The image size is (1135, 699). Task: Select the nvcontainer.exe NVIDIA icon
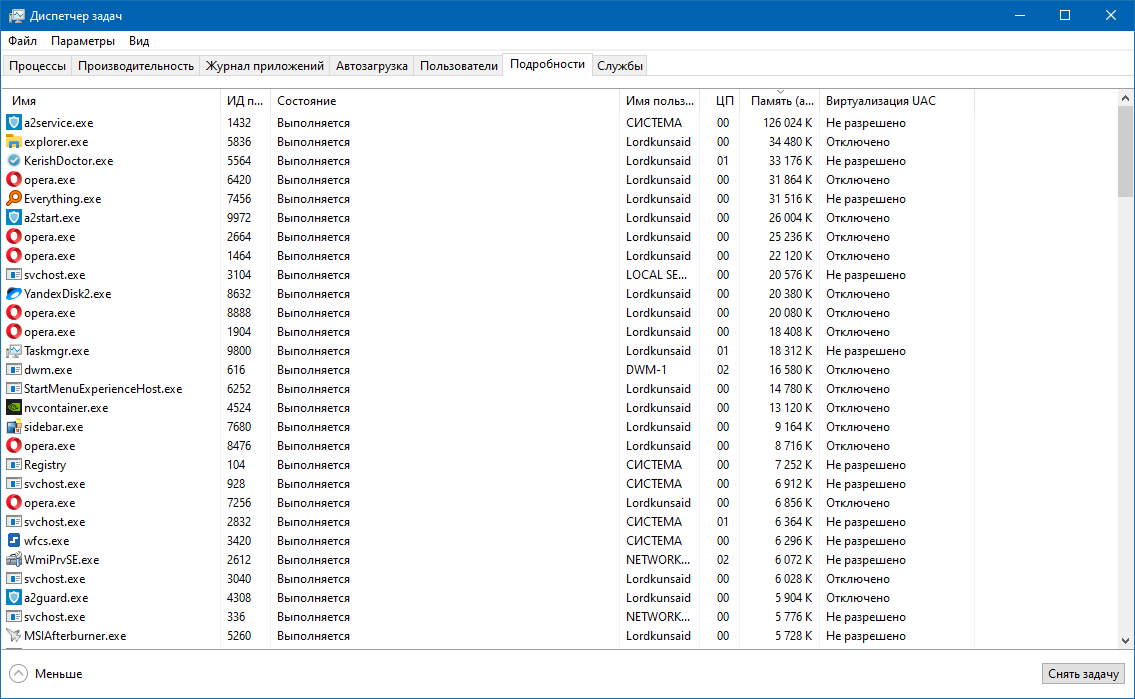click(x=14, y=408)
